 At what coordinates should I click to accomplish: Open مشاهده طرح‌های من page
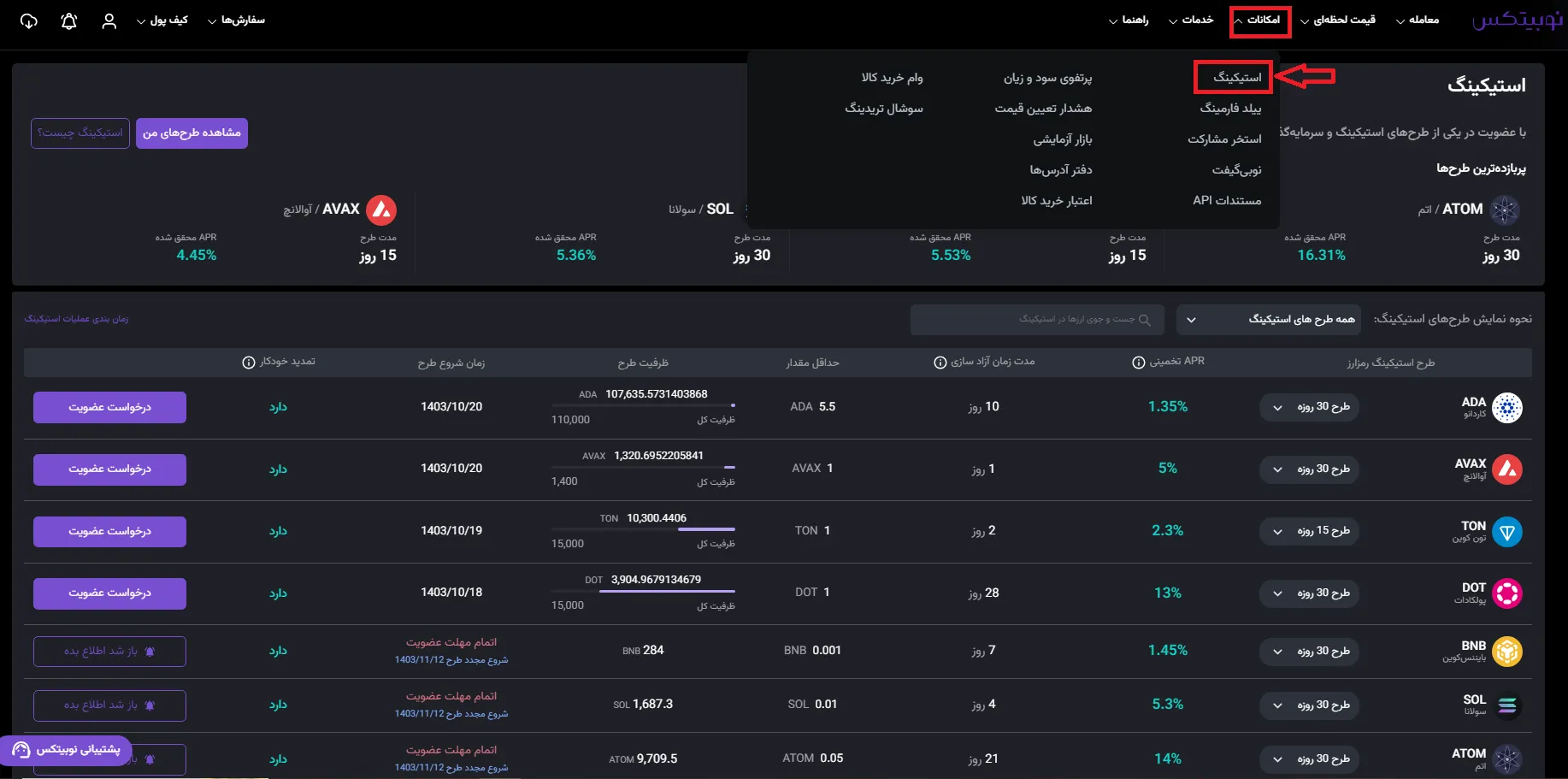pos(192,133)
